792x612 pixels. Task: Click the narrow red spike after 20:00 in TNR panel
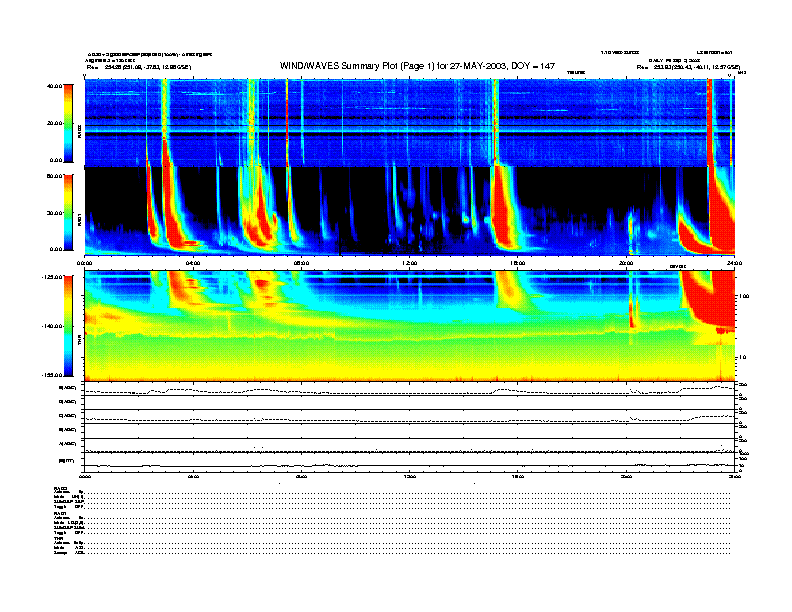[x=631, y=314]
